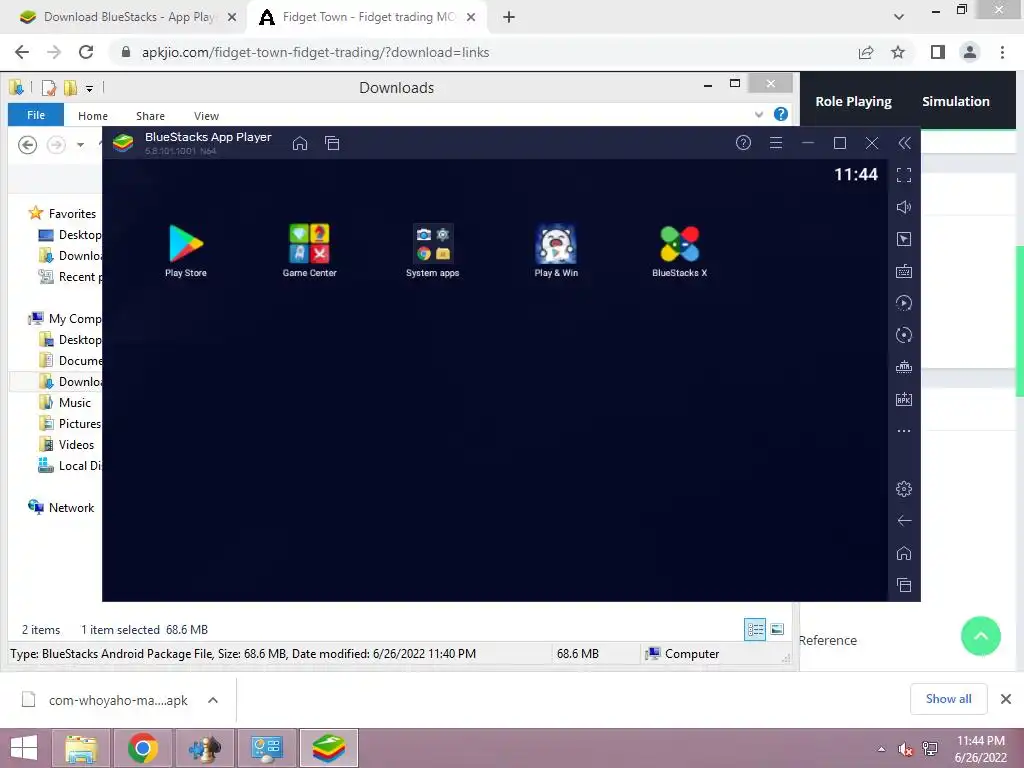Image resolution: width=1024 pixels, height=768 pixels.
Task: Click the sync operations icon in sidebar
Action: click(x=904, y=303)
